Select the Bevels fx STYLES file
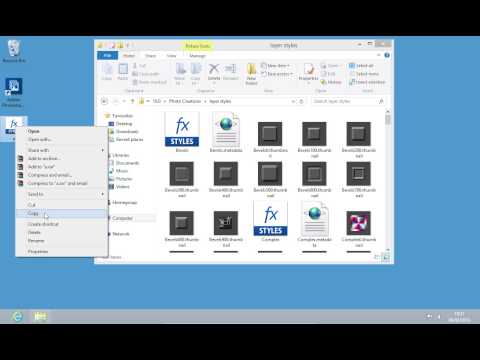This screenshot has width=480, height=360. coord(182,129)
